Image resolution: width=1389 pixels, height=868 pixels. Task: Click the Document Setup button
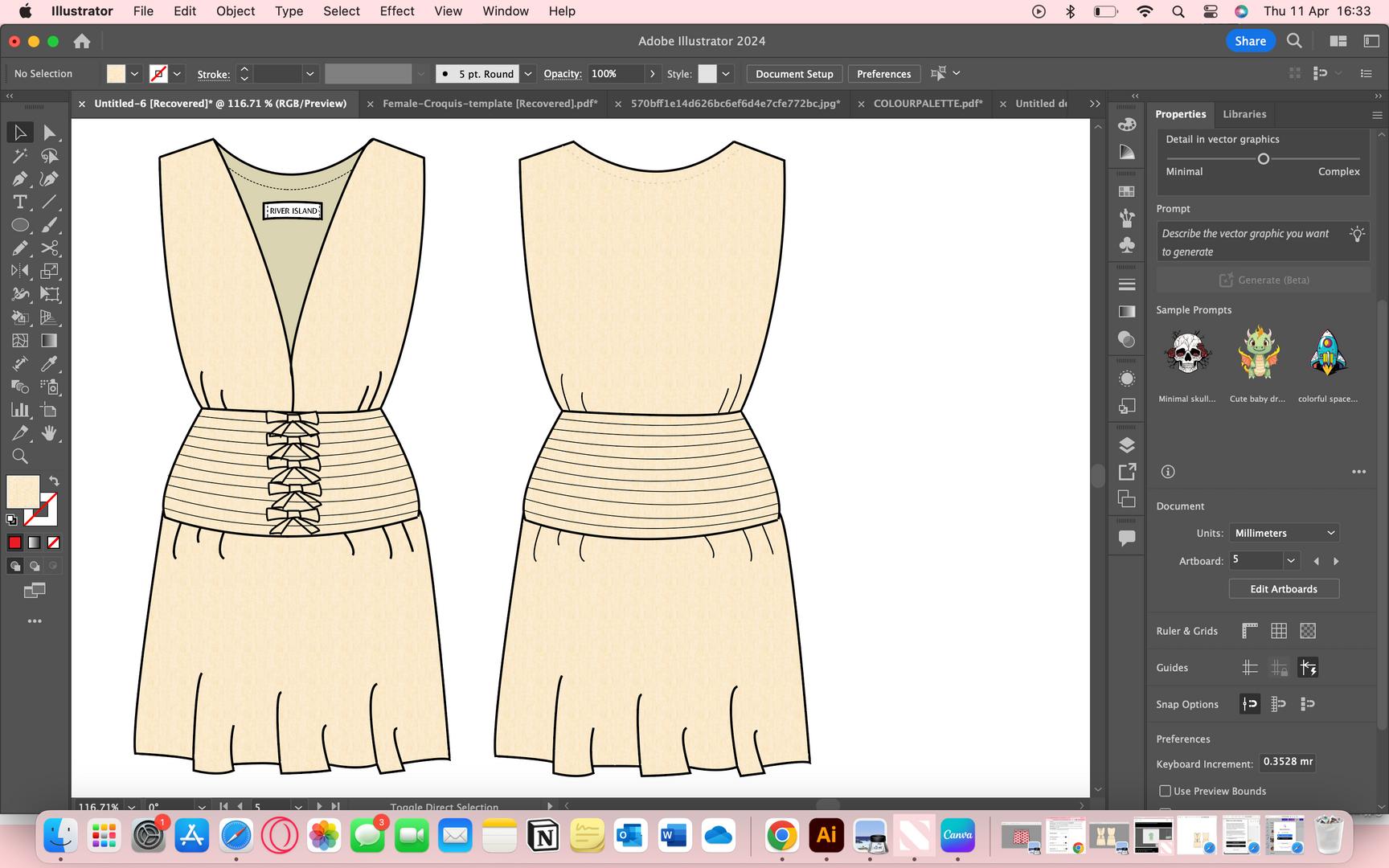point(793,74)
